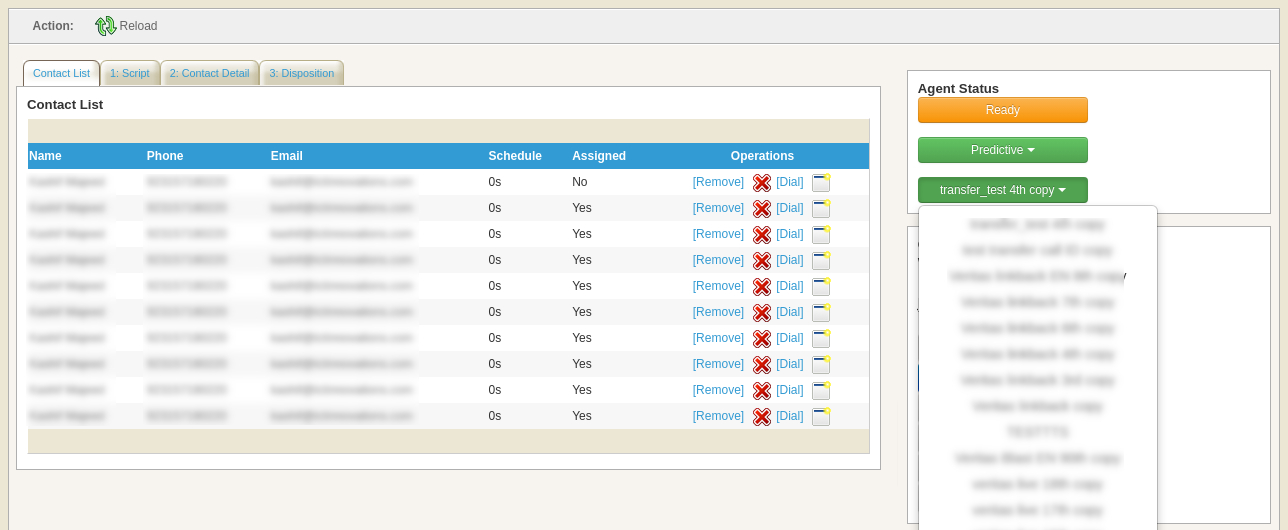The width and height of the screenshot is (1288, 530).
Task: Click the Schedule column header
Action: 515,156
